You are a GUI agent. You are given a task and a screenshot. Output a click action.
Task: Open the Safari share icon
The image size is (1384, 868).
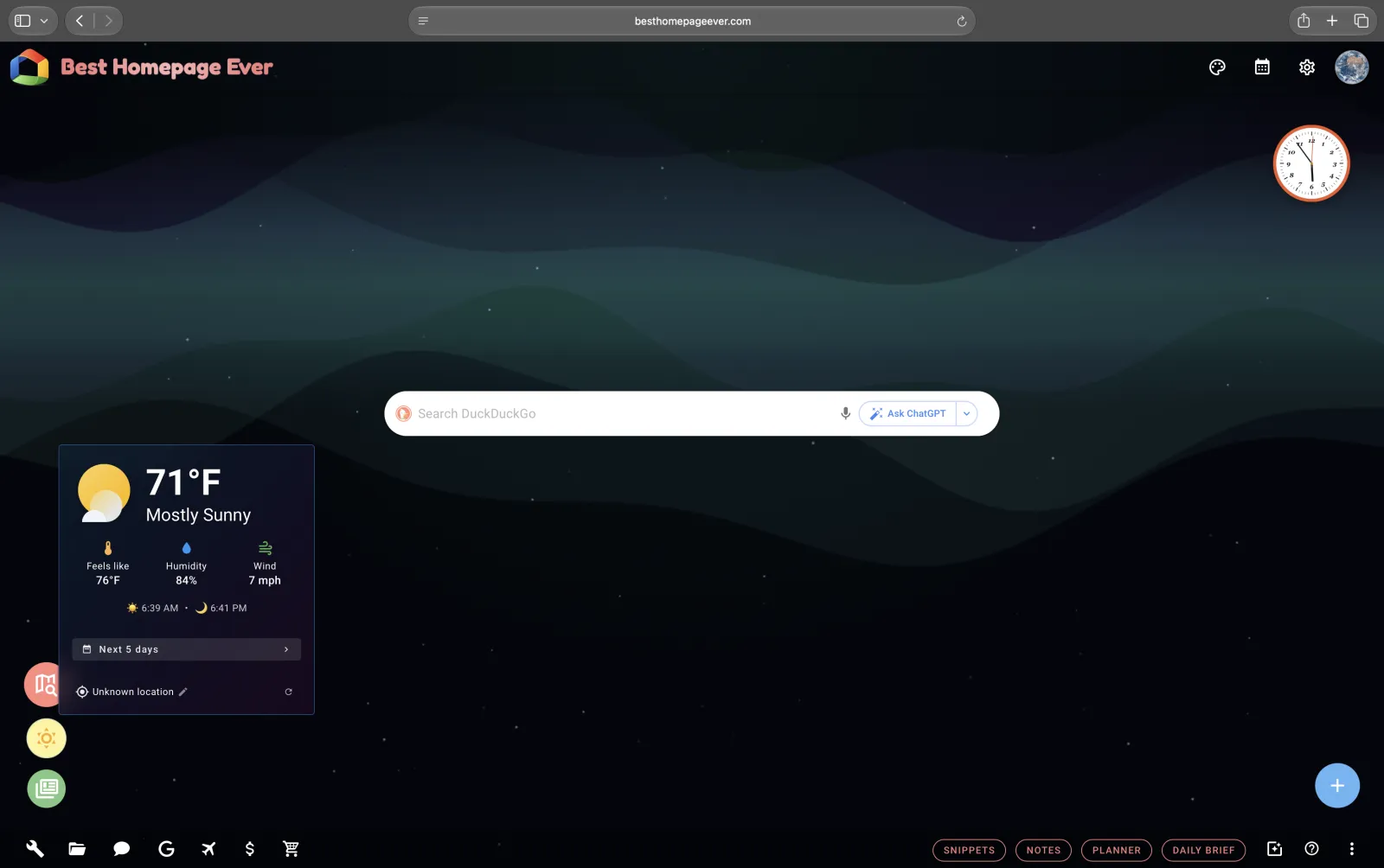point(1304,21)
